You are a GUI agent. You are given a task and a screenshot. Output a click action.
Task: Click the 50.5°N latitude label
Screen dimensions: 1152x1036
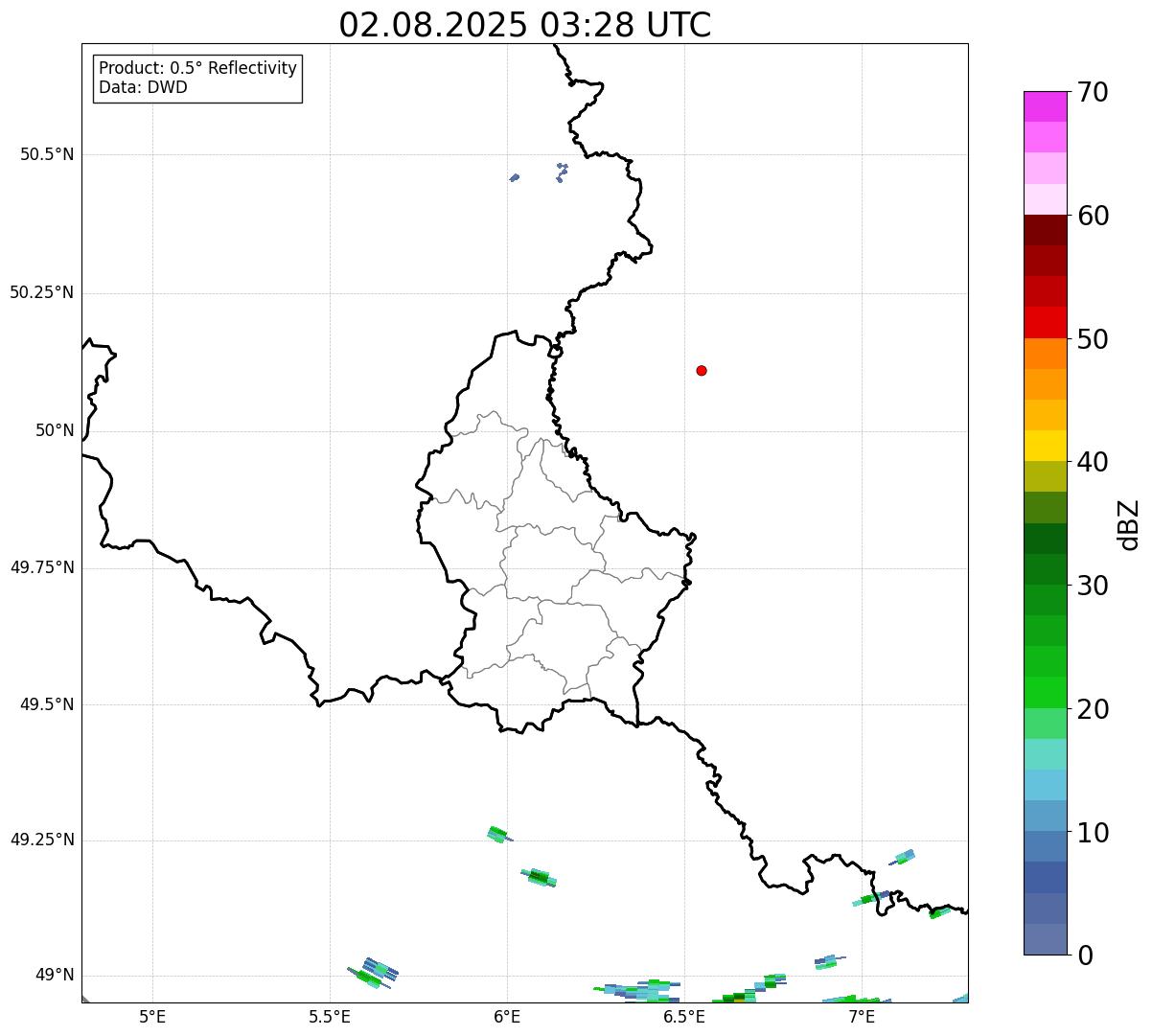point(47,154)
